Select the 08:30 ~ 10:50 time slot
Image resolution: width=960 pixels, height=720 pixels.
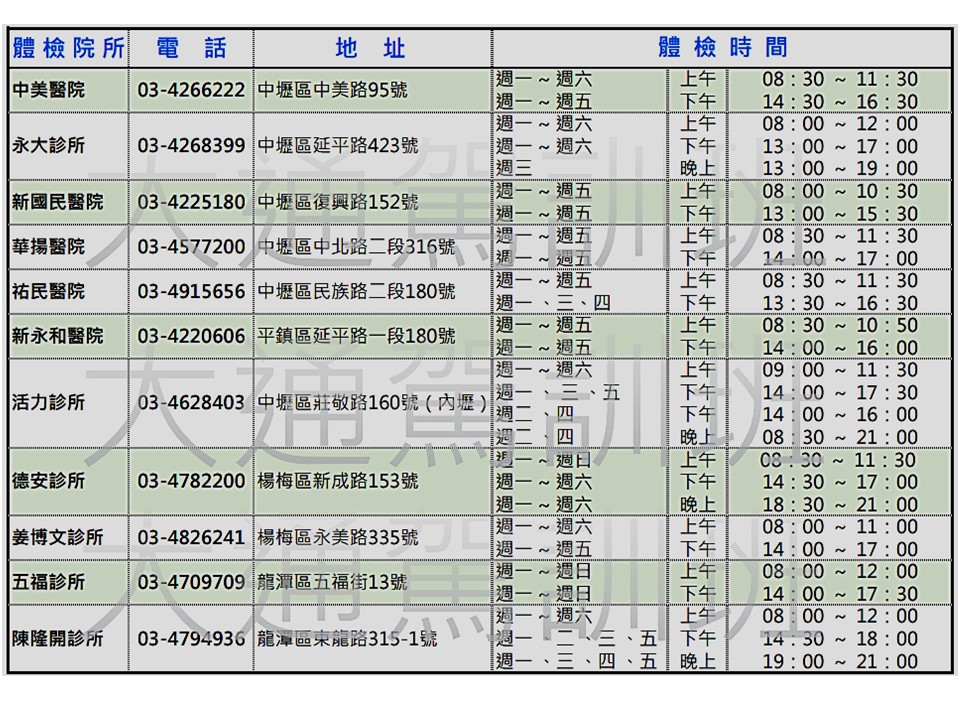[839, 325]
